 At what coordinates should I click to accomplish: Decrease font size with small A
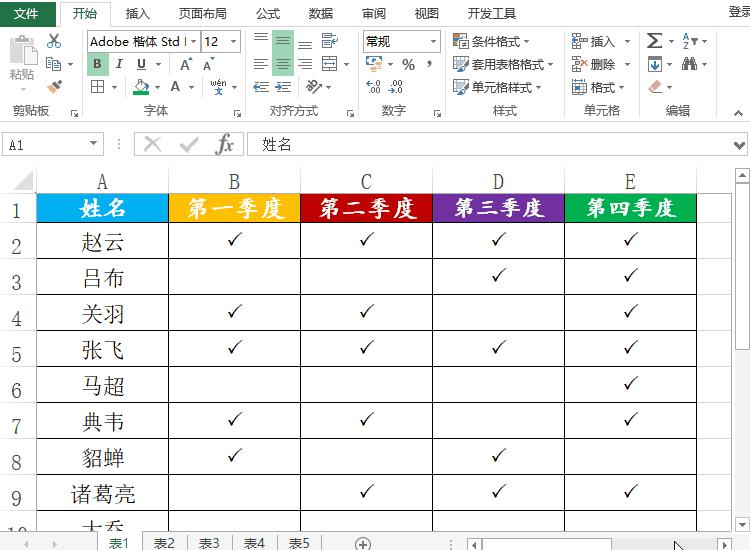tap(208, 64)
